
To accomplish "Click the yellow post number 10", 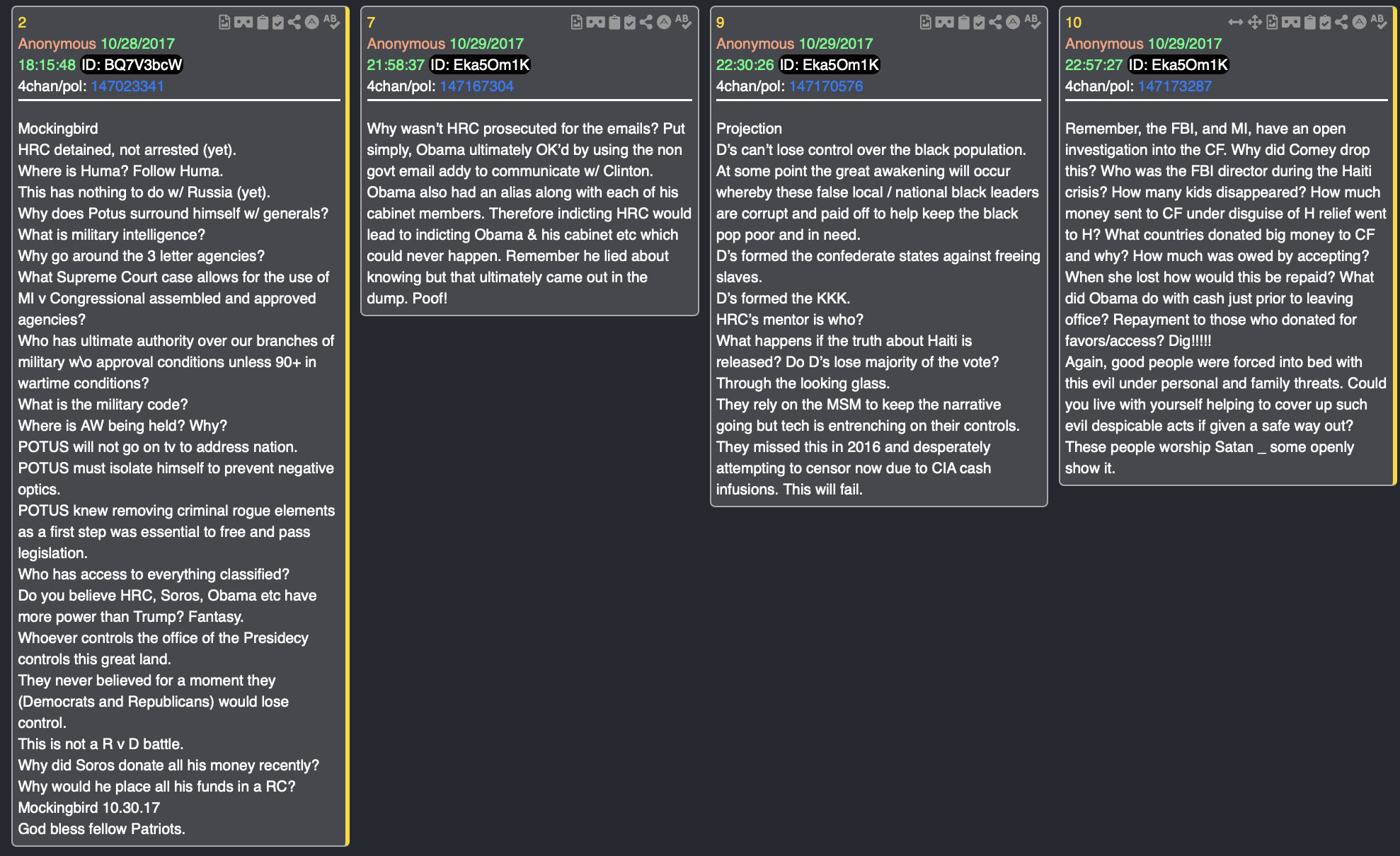I will [x=1074, y=23].
